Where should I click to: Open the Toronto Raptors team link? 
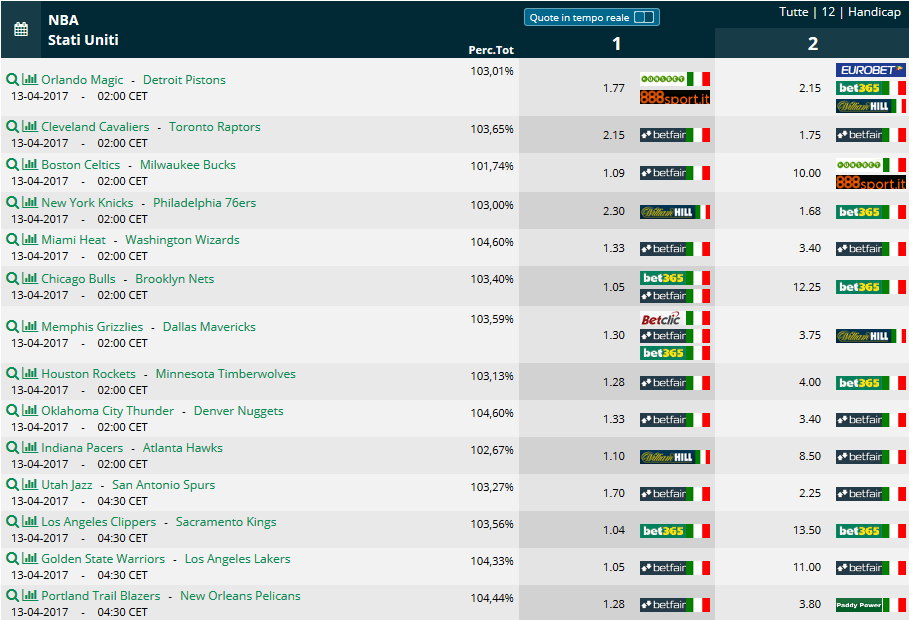(214, 127)
